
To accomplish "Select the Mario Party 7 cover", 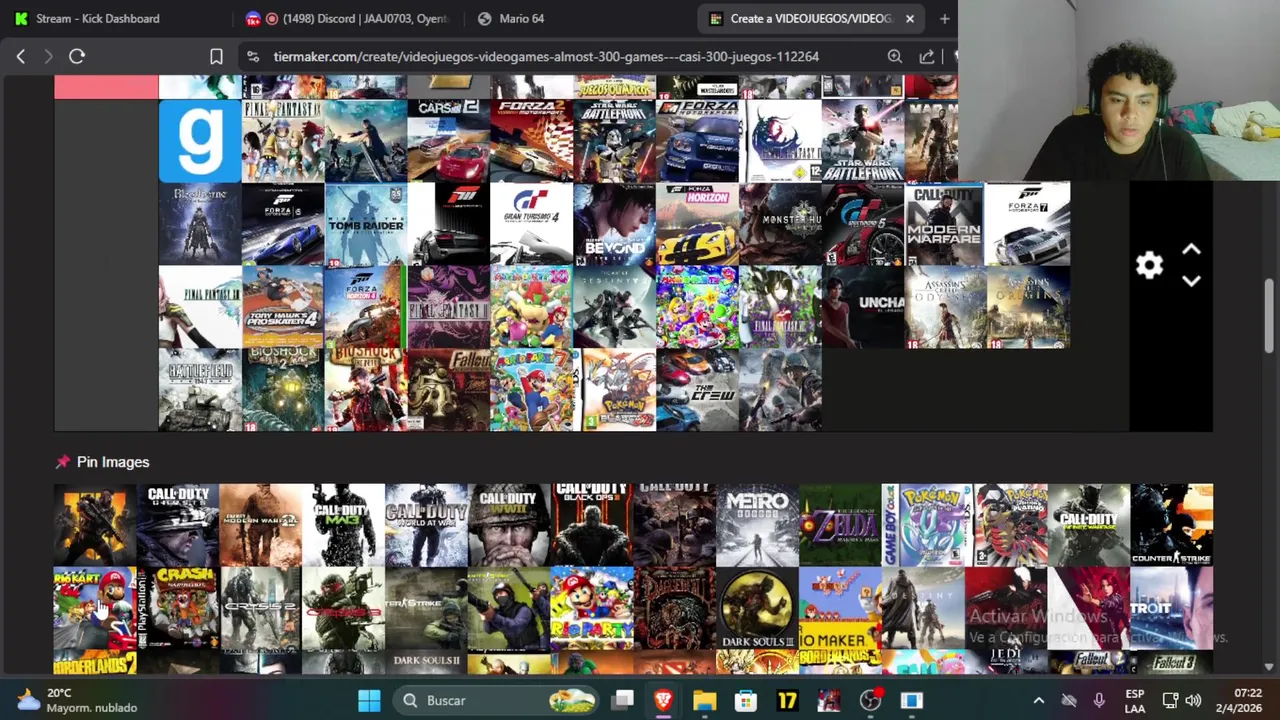I will pos(531,390).
